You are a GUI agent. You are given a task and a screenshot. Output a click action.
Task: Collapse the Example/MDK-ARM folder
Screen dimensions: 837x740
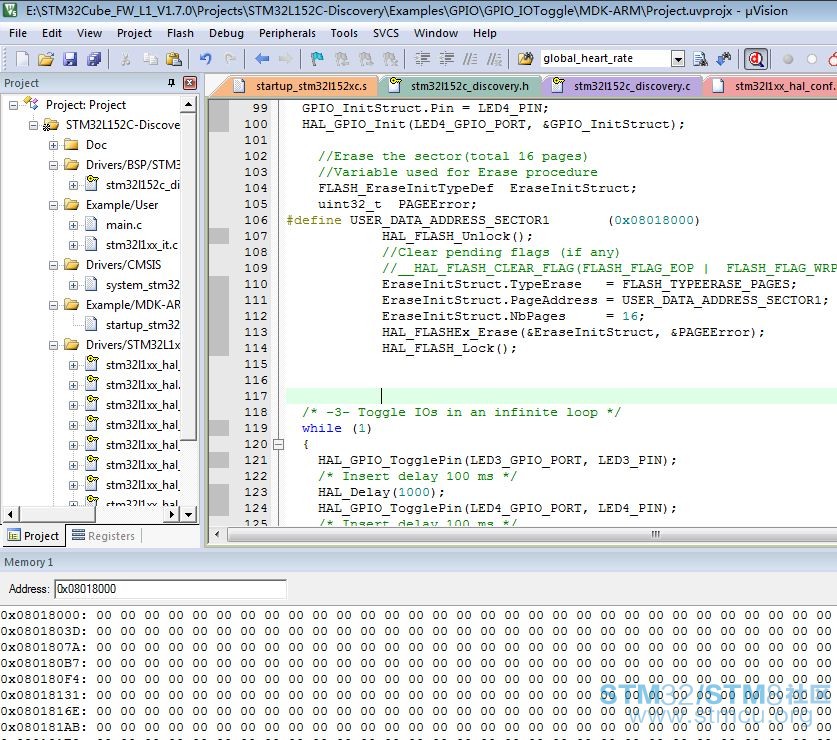[x=53, y=305]
